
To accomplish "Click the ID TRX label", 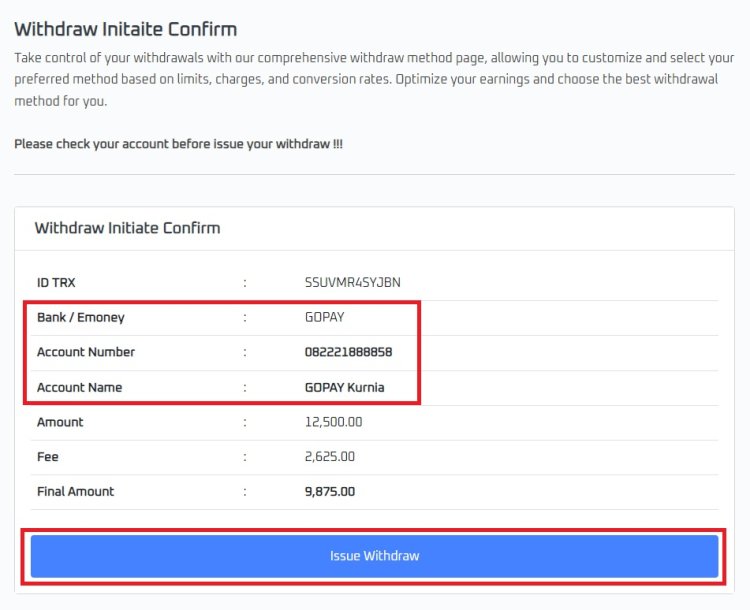I will 56,283.
